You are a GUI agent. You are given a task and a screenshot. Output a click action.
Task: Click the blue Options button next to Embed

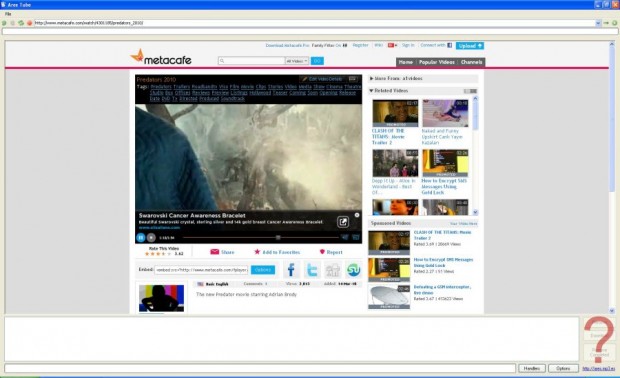point(263,270)
